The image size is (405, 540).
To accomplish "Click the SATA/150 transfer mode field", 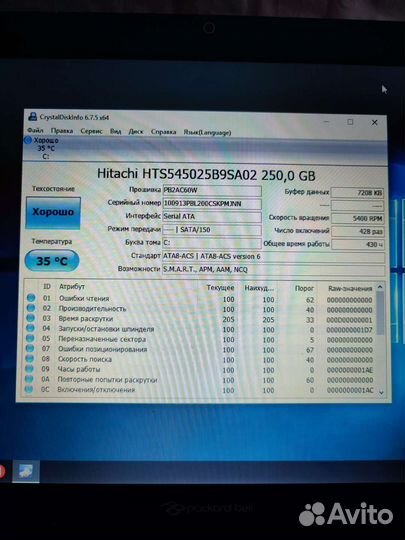I will (212, 230).
